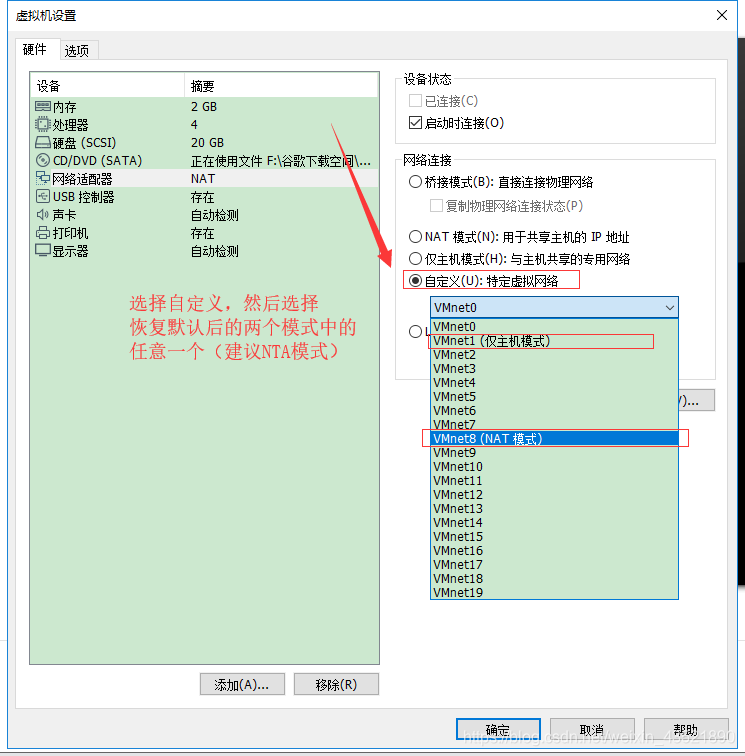
Task: Click the USB controller icon
Action: click(x=42, y=197)
